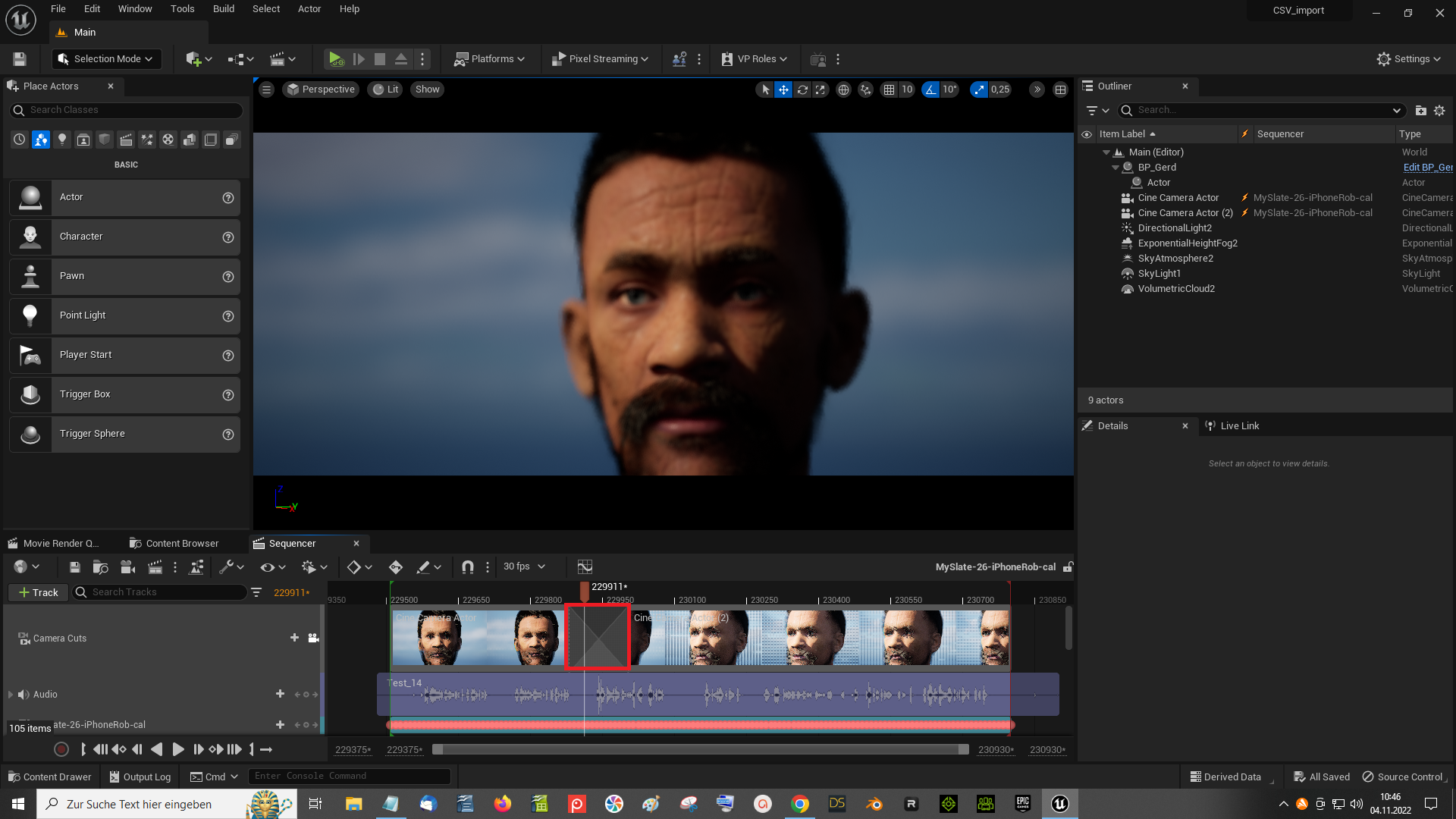This screenshot has height=819, width=1456.
Task: Select the Volumes category in Place Actors
Action: (211, 140)
